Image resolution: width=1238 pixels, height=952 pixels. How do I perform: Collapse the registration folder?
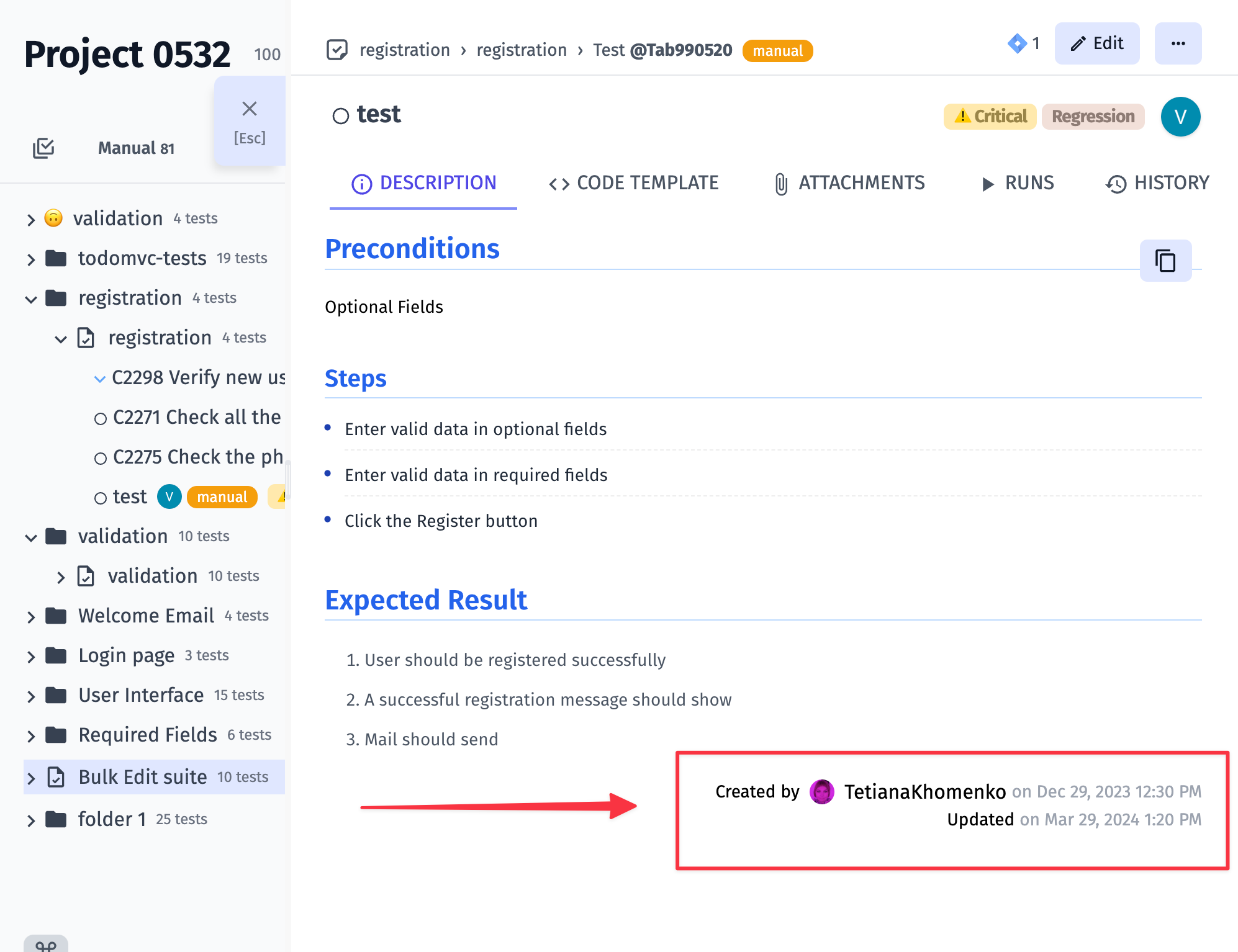pos(31,299)
